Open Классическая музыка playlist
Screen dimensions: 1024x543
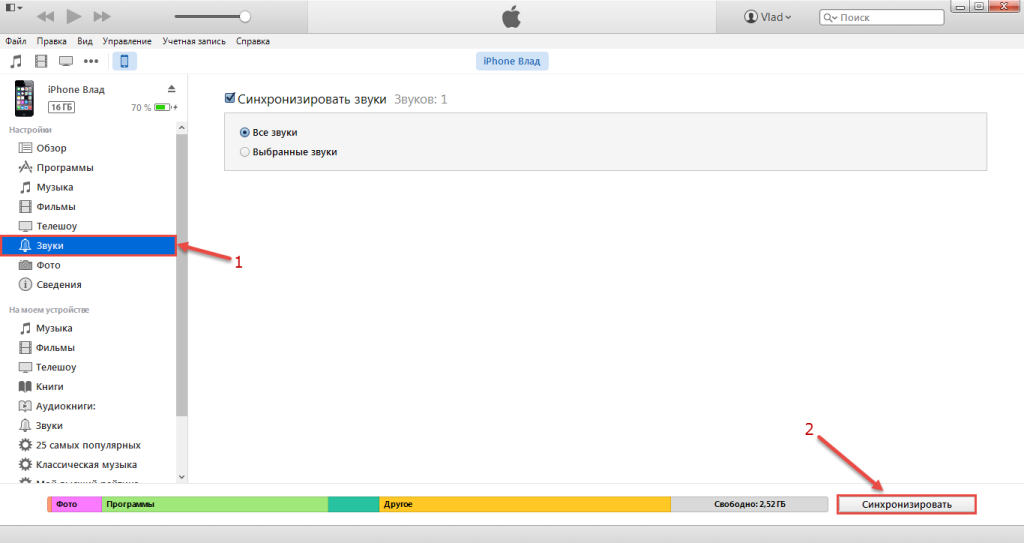(x=88, y=465)
